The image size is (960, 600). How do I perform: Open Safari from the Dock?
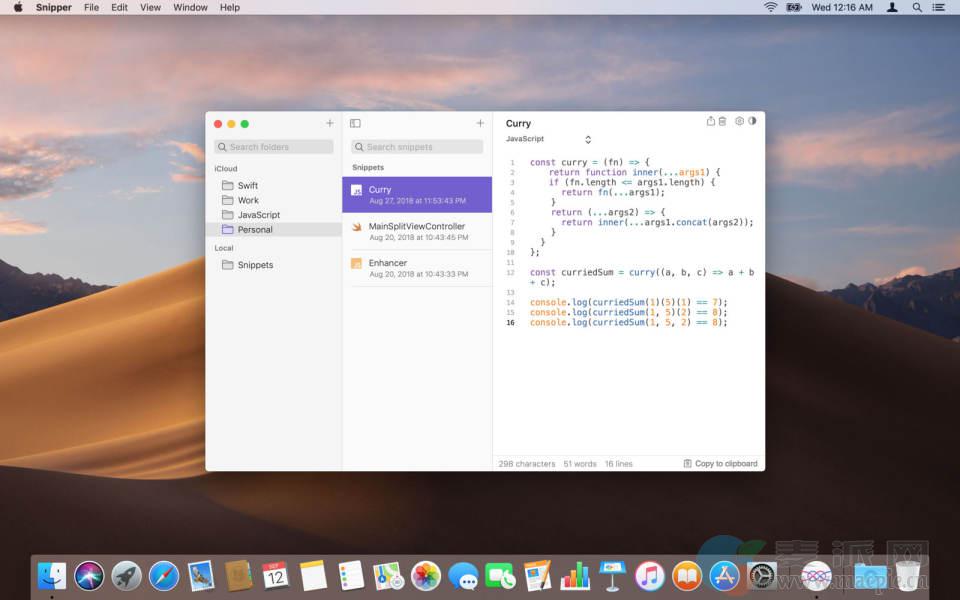(164, 575)
